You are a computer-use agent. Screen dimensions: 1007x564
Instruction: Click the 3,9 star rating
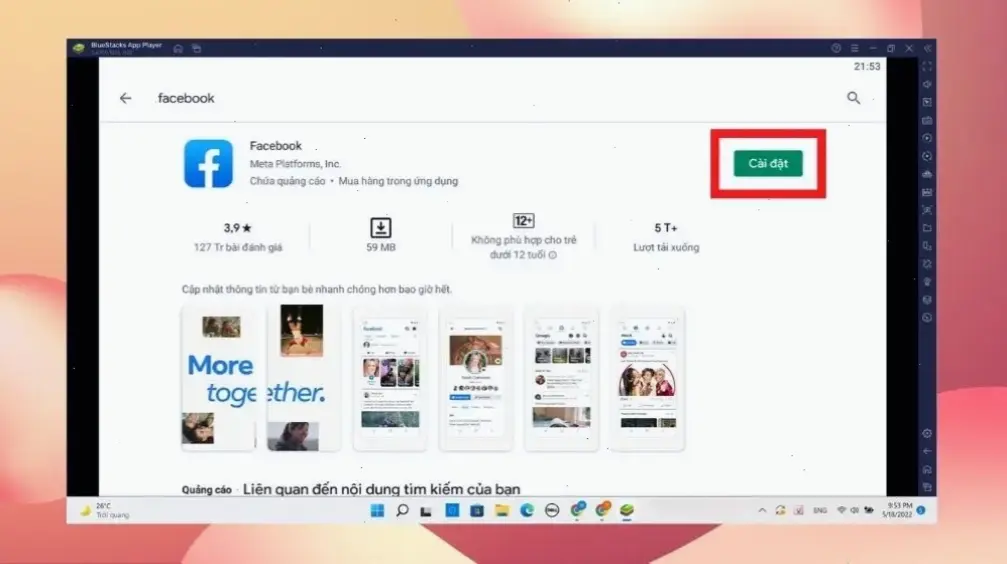pyautogui.click(x=238, y=228)
